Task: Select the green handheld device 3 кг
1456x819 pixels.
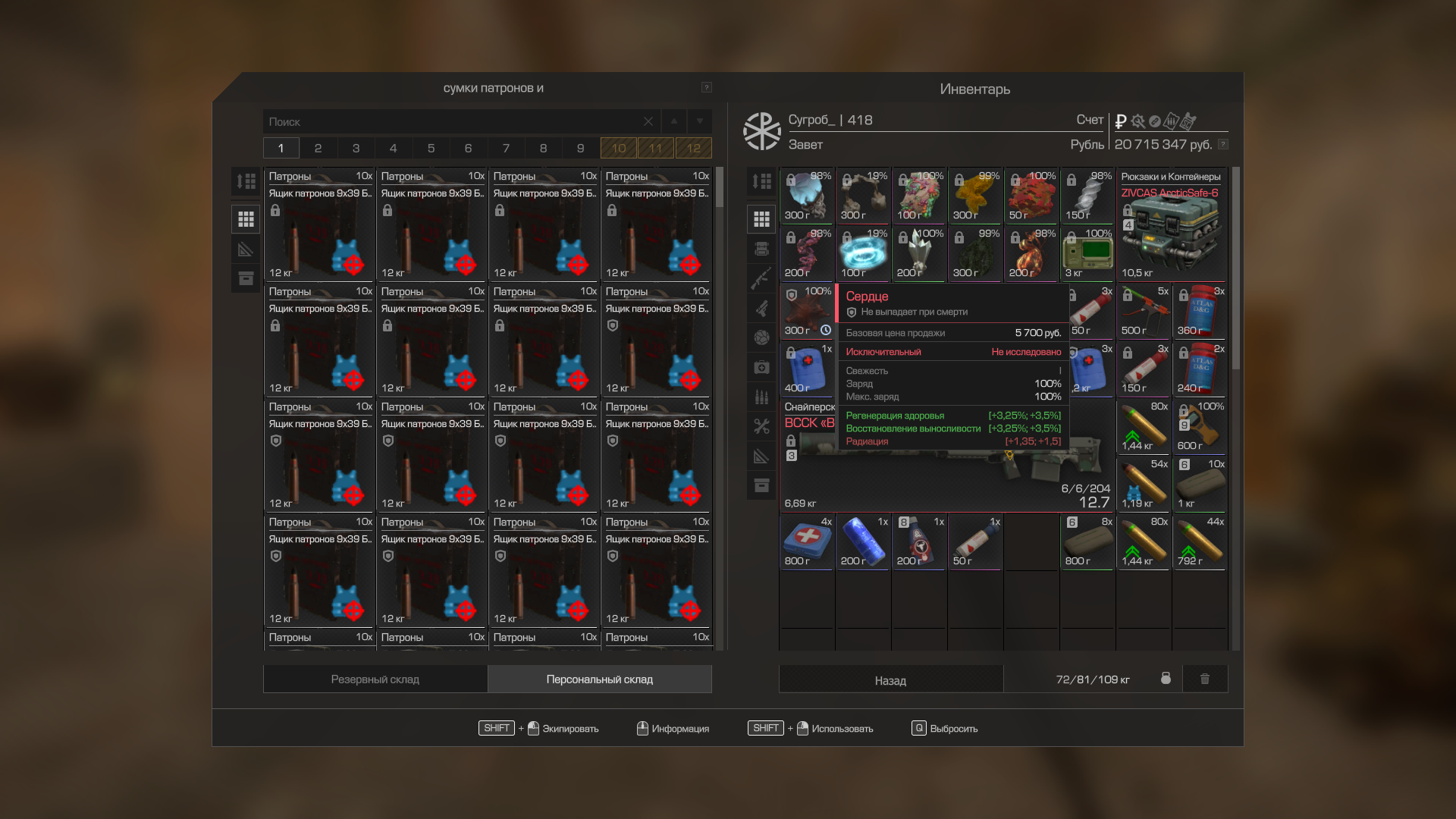Action: [1087, 253]
